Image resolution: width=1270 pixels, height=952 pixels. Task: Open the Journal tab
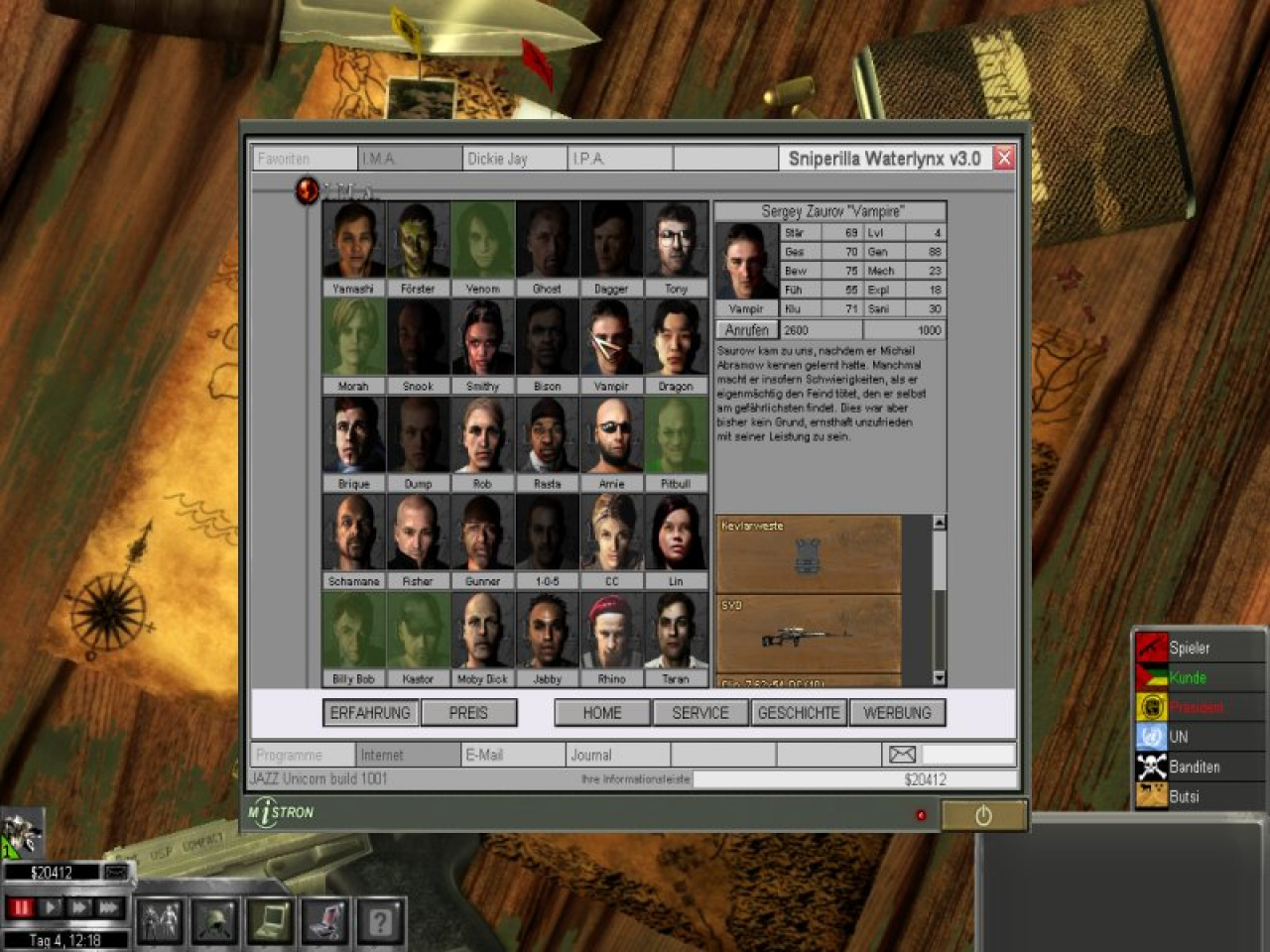[618, 755]
